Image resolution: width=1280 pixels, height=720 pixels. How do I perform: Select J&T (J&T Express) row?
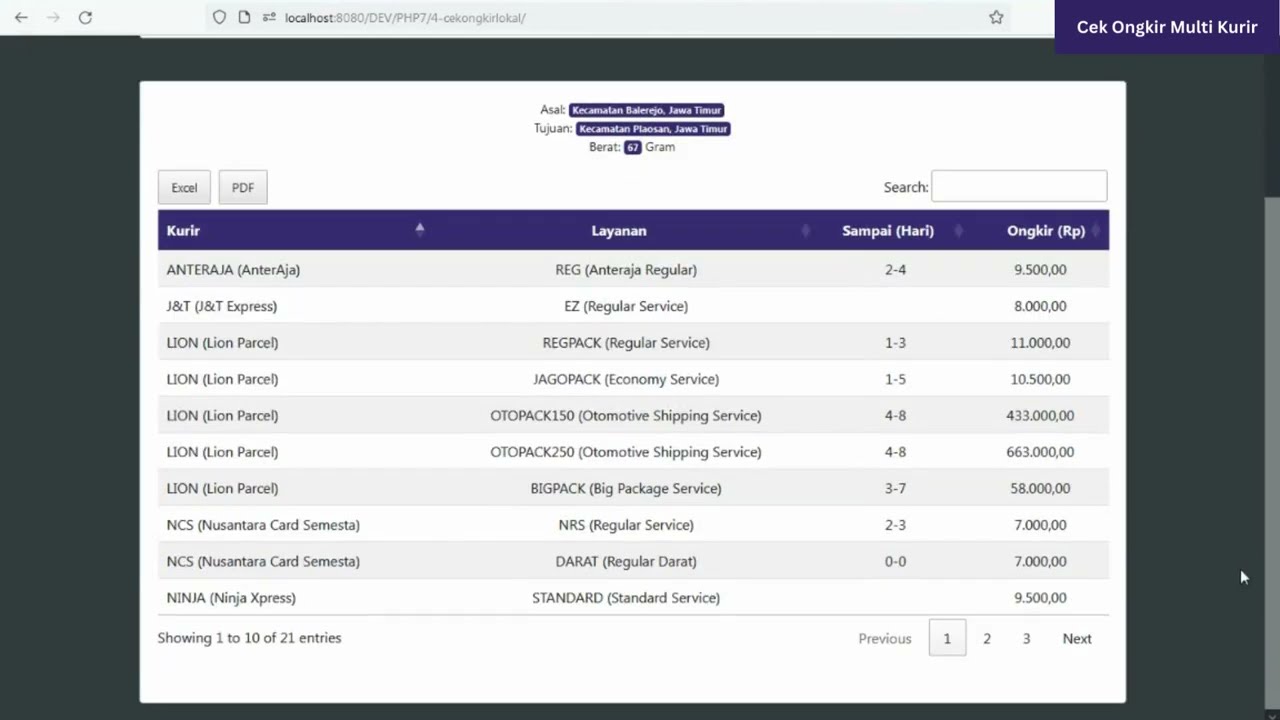tap(633, 306)
